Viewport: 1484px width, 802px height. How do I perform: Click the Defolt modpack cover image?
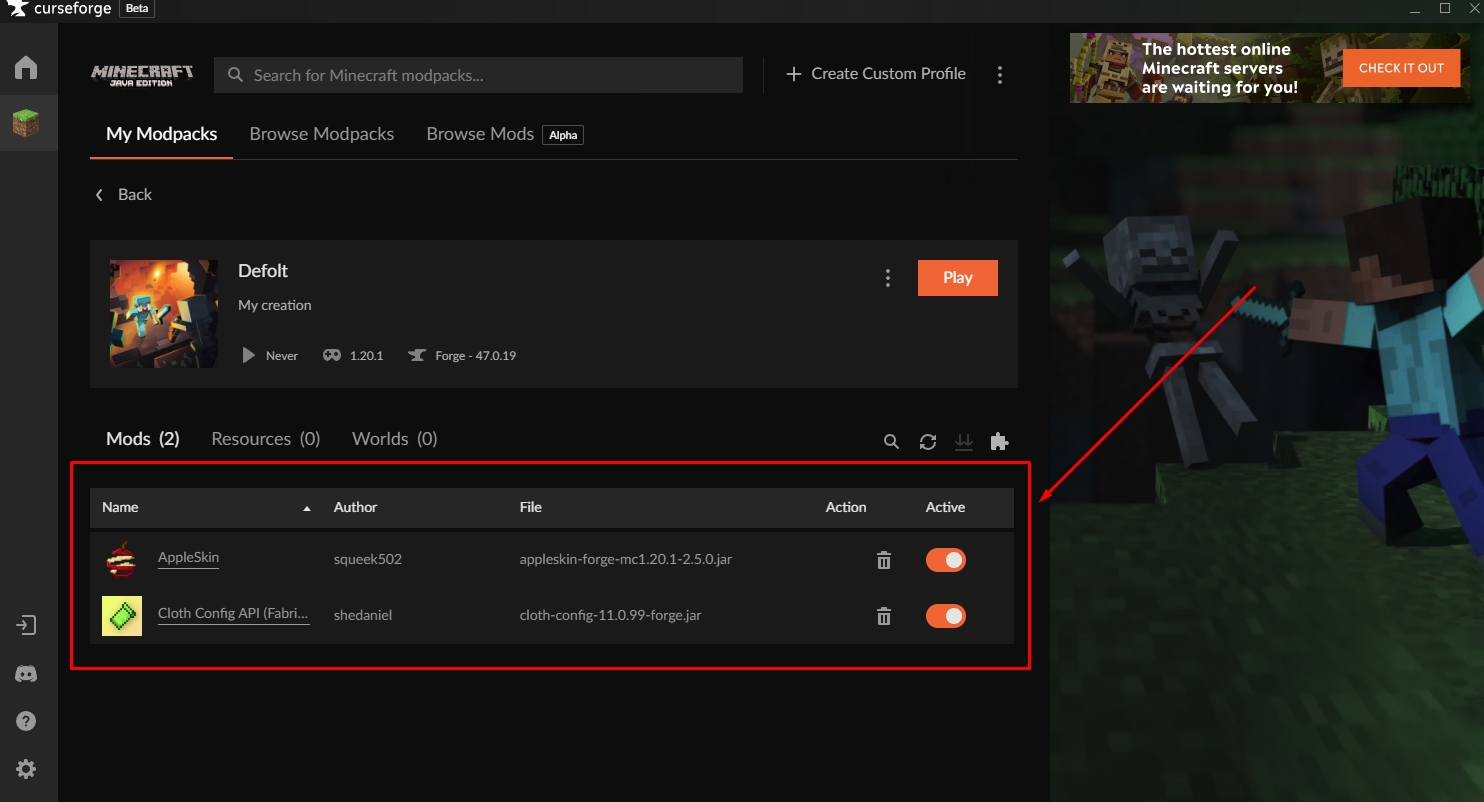(x=164, y=314)
